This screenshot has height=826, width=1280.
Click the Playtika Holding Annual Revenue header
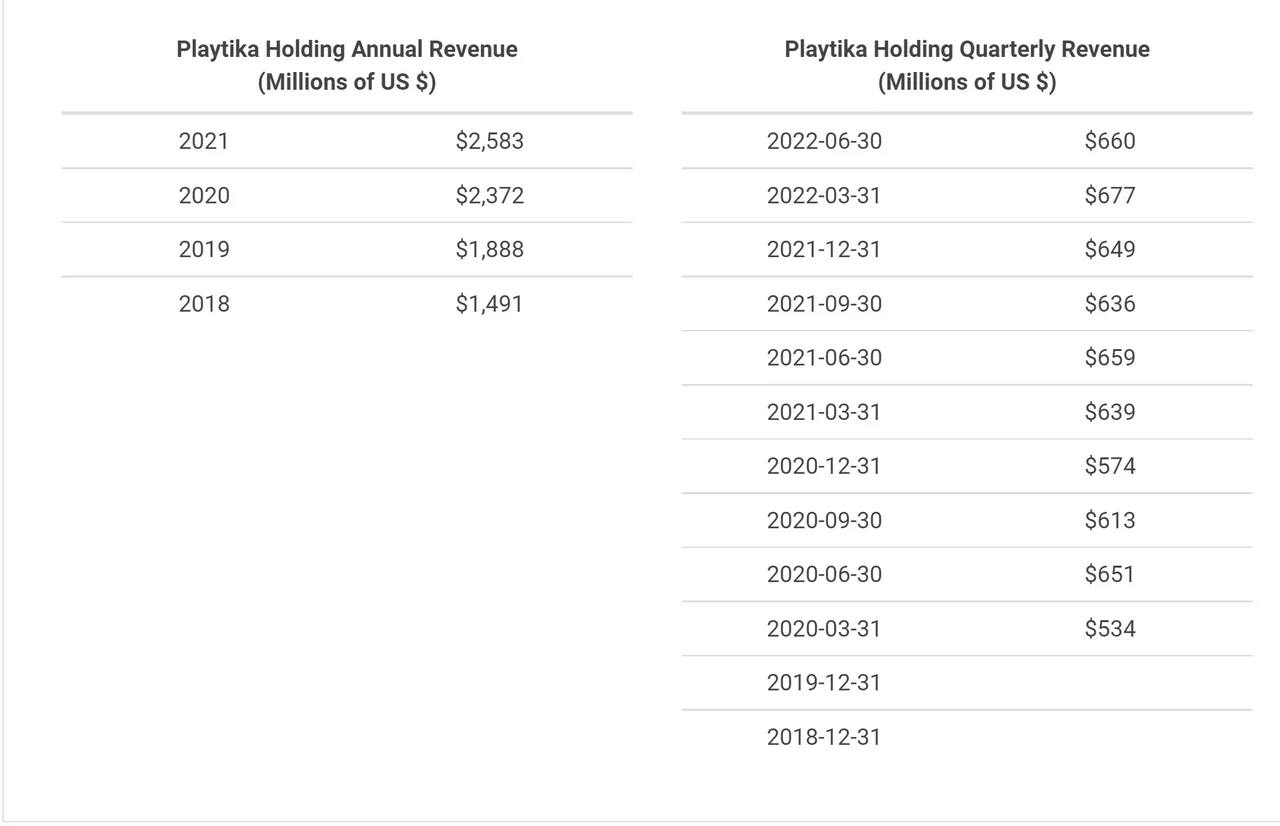[347, 65]
